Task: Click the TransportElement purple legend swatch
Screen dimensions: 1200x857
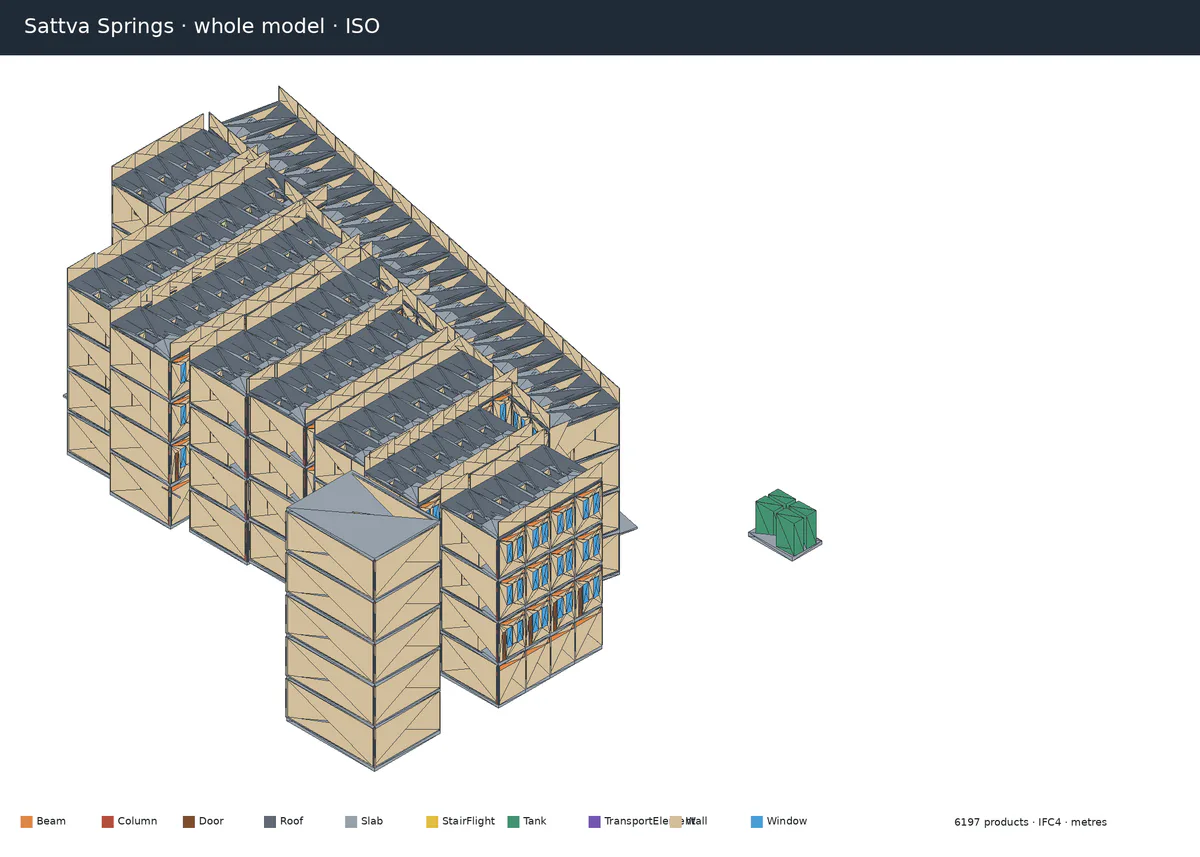Action: [x=595, y=822]
